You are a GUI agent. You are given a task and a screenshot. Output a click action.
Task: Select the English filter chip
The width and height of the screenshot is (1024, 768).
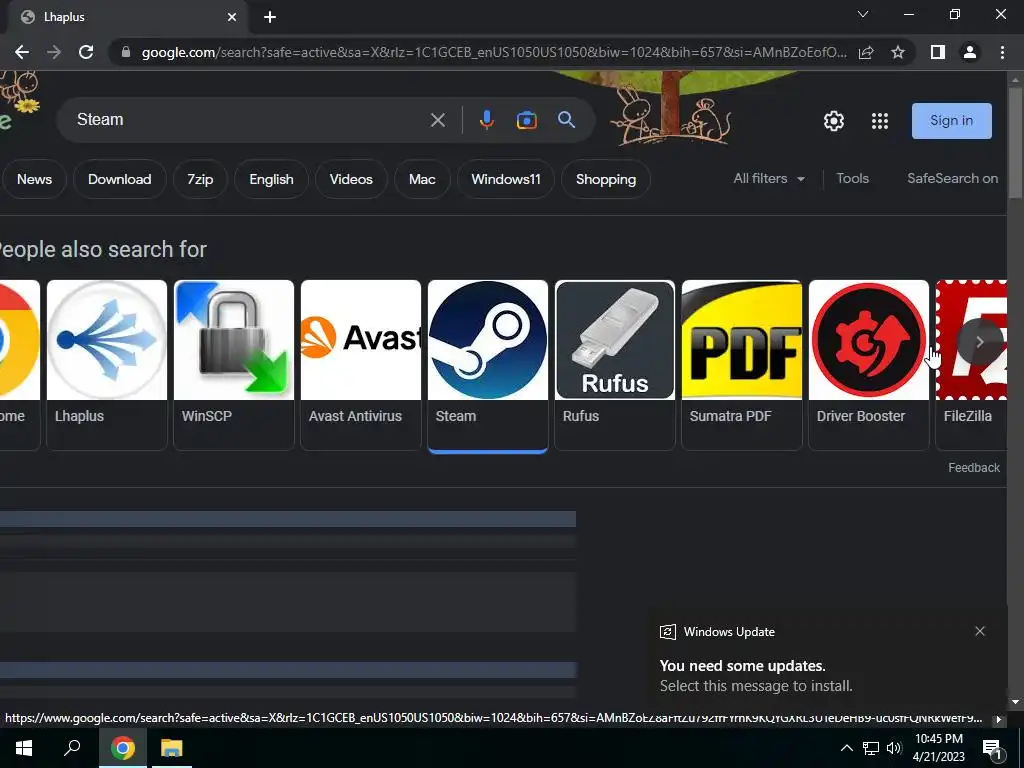pyautogui.click(x=271, y=179)
